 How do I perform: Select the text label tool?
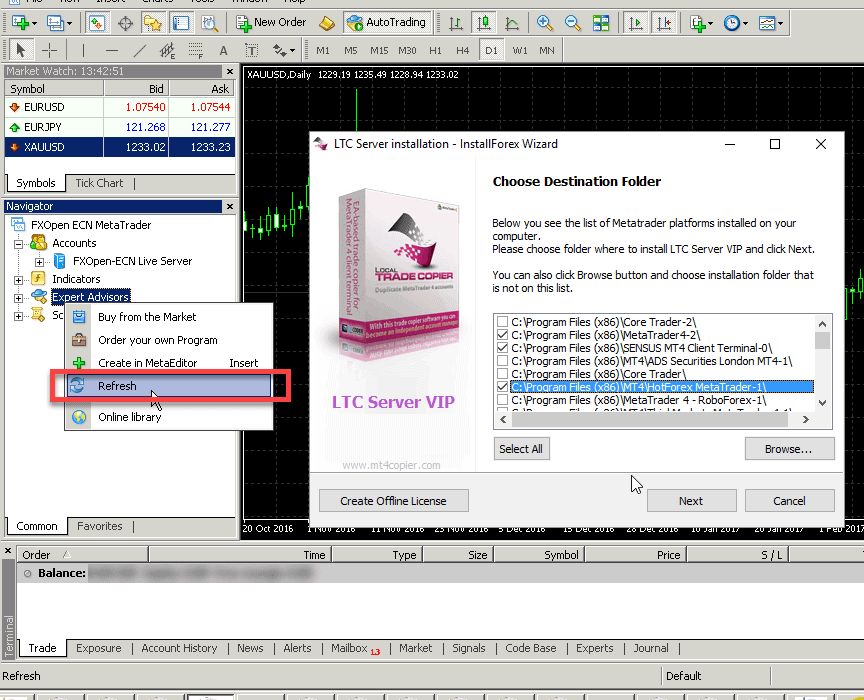point(251,51)
